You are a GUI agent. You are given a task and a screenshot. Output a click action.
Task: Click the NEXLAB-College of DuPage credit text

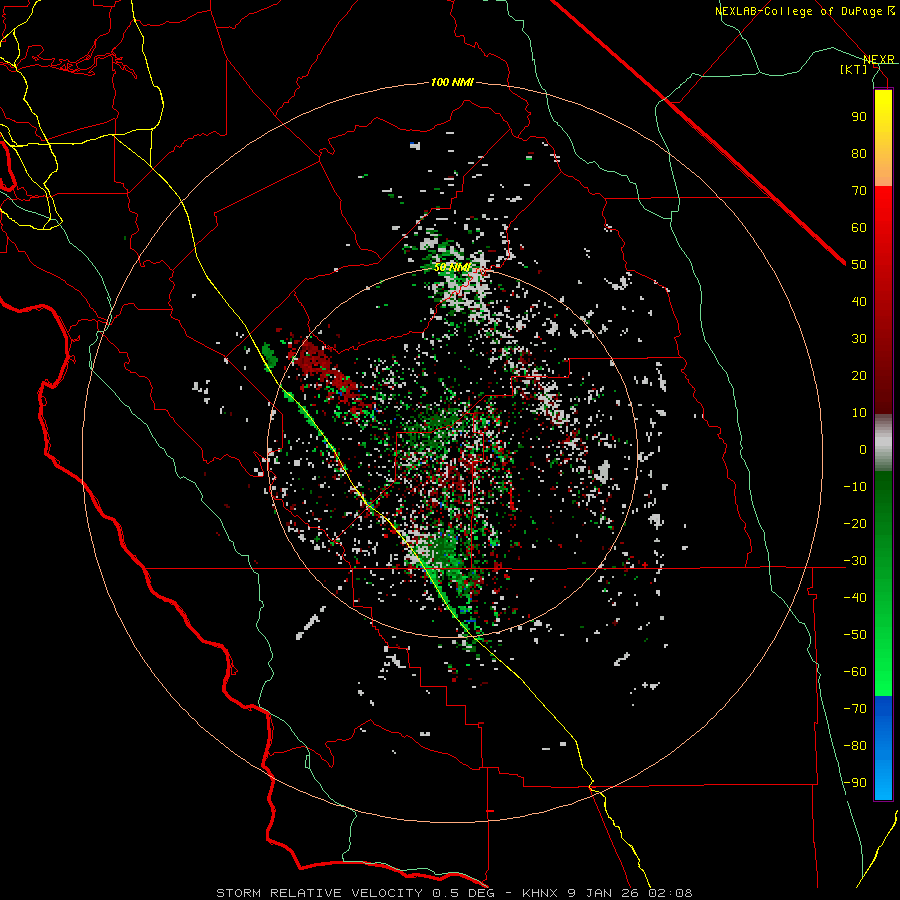click(x=804, y=11)
